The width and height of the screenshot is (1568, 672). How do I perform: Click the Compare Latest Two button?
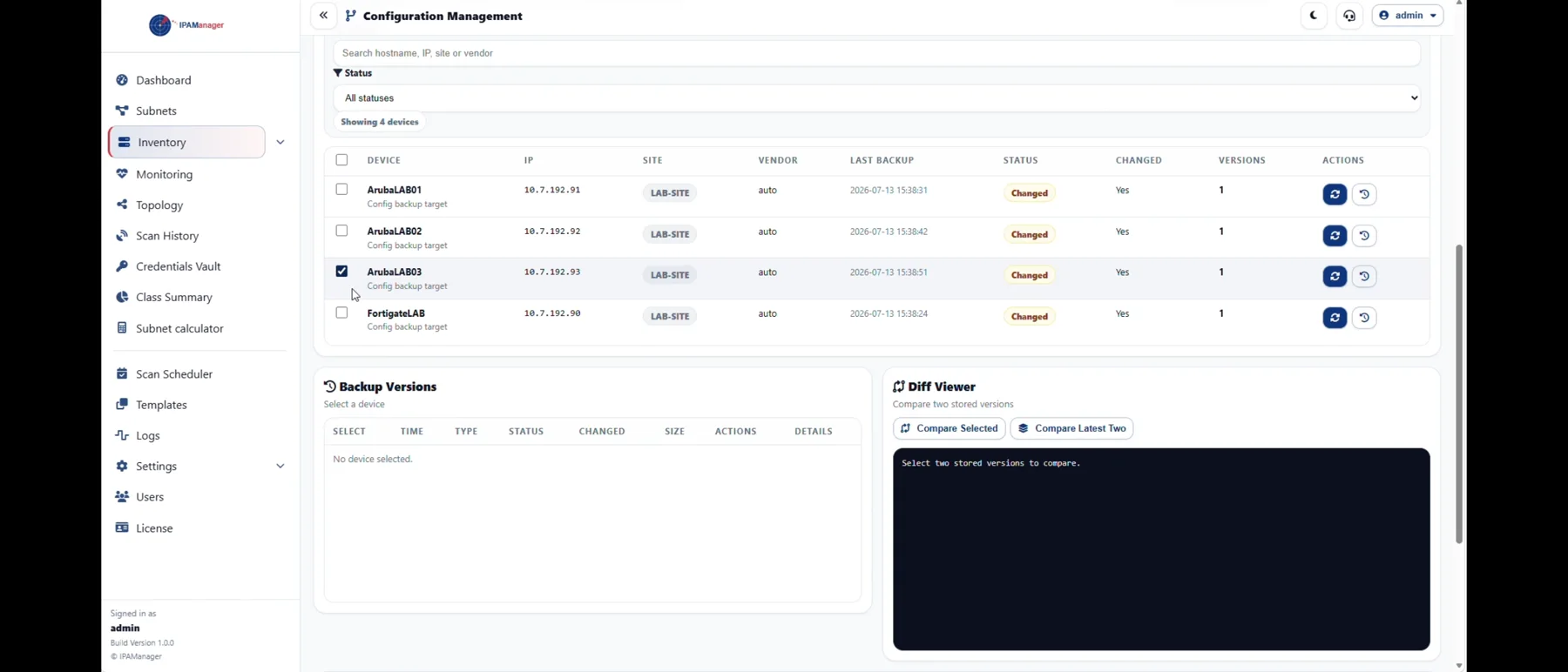click(x=1071, y=428)
